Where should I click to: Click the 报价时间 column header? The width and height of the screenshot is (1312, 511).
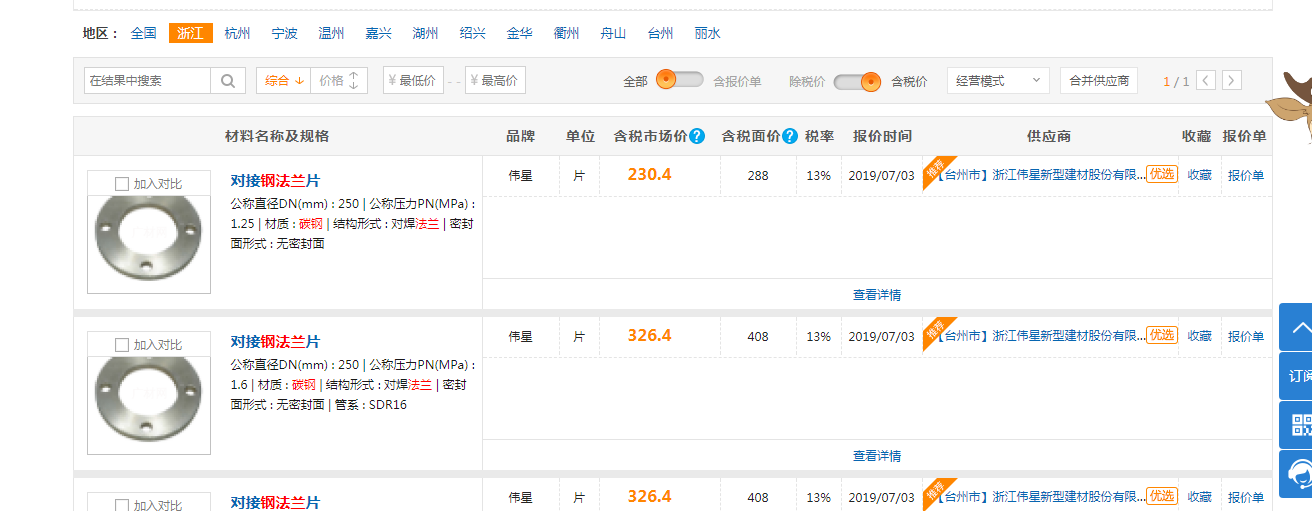coord(882,136)
